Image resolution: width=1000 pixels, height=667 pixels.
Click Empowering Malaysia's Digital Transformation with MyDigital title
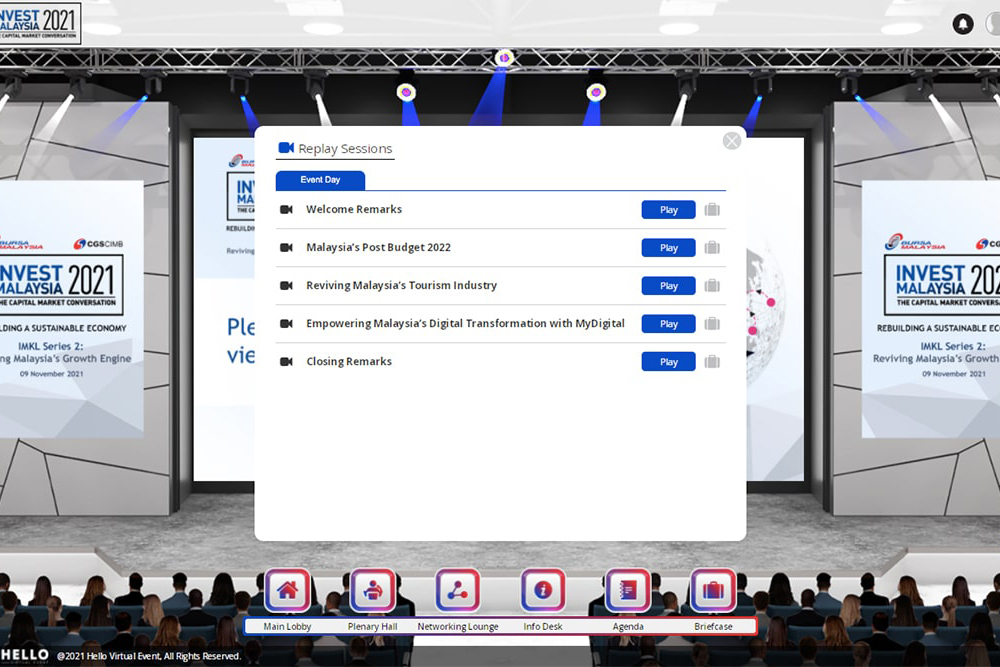(x=465, y=323)
